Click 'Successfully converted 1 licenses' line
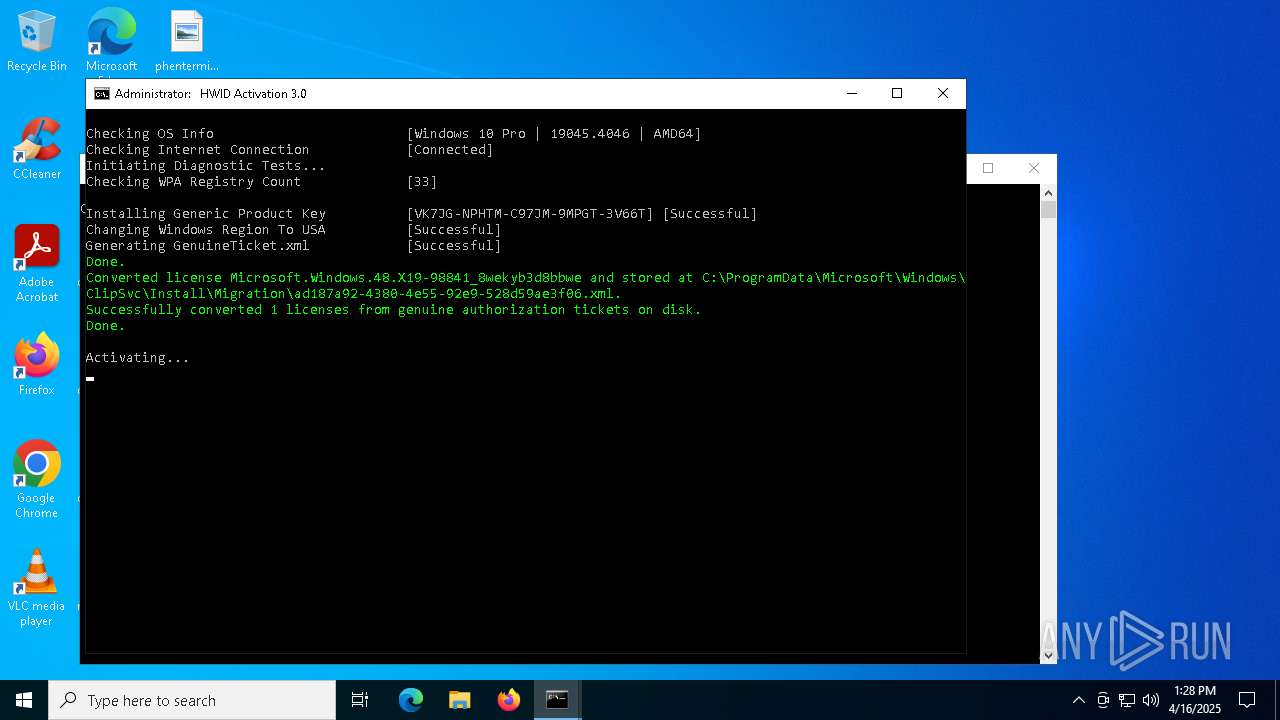Viewport: 1280px width, 720px height. pyautogui.click(x=394, y=310)
